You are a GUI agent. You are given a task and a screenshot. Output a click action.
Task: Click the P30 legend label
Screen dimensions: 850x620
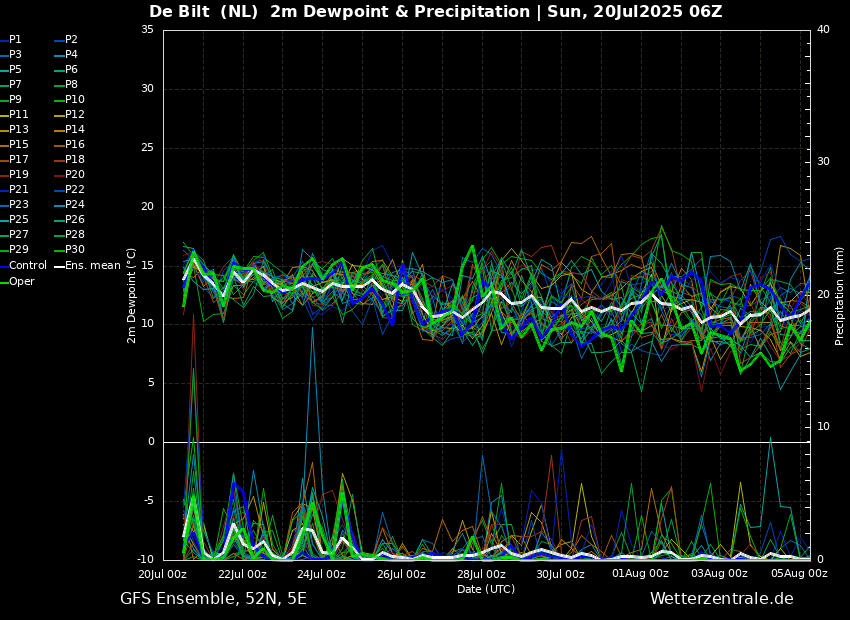[74, 250]
